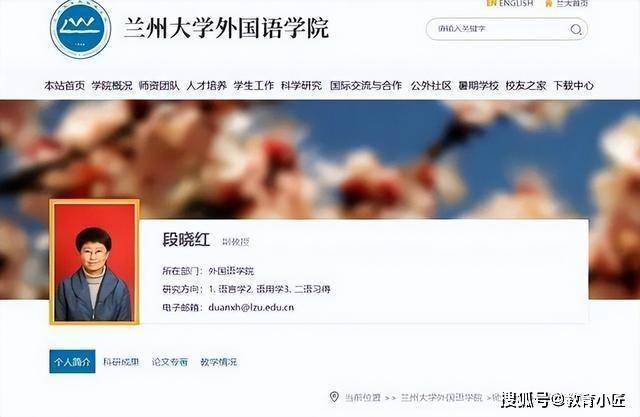Switch to the 科研成果 tab
Viewport: 640px width, 417px height.
point(121,362)
